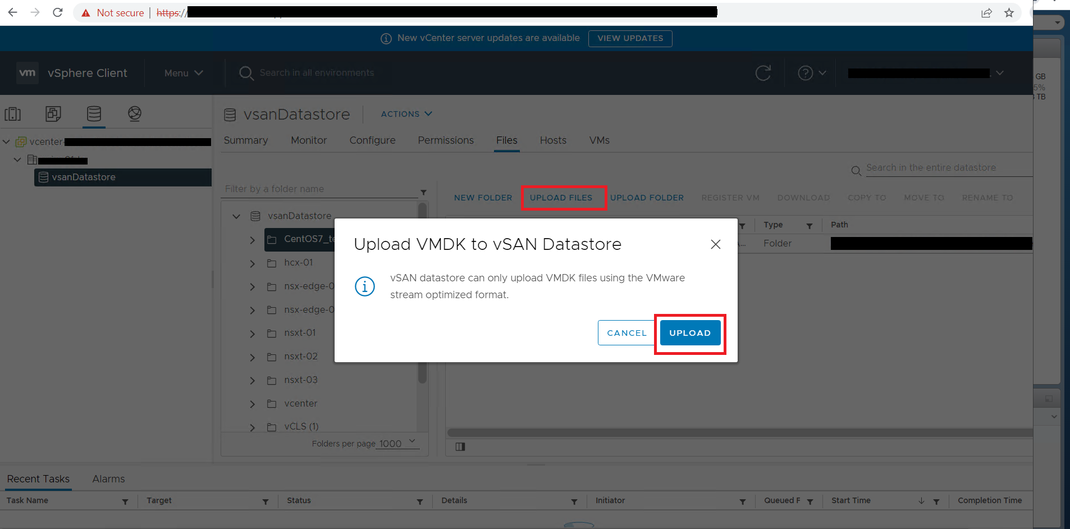The image size is (1070, 529).
Task: Select the vCLS (1) folder
Action: pos(301,427)
